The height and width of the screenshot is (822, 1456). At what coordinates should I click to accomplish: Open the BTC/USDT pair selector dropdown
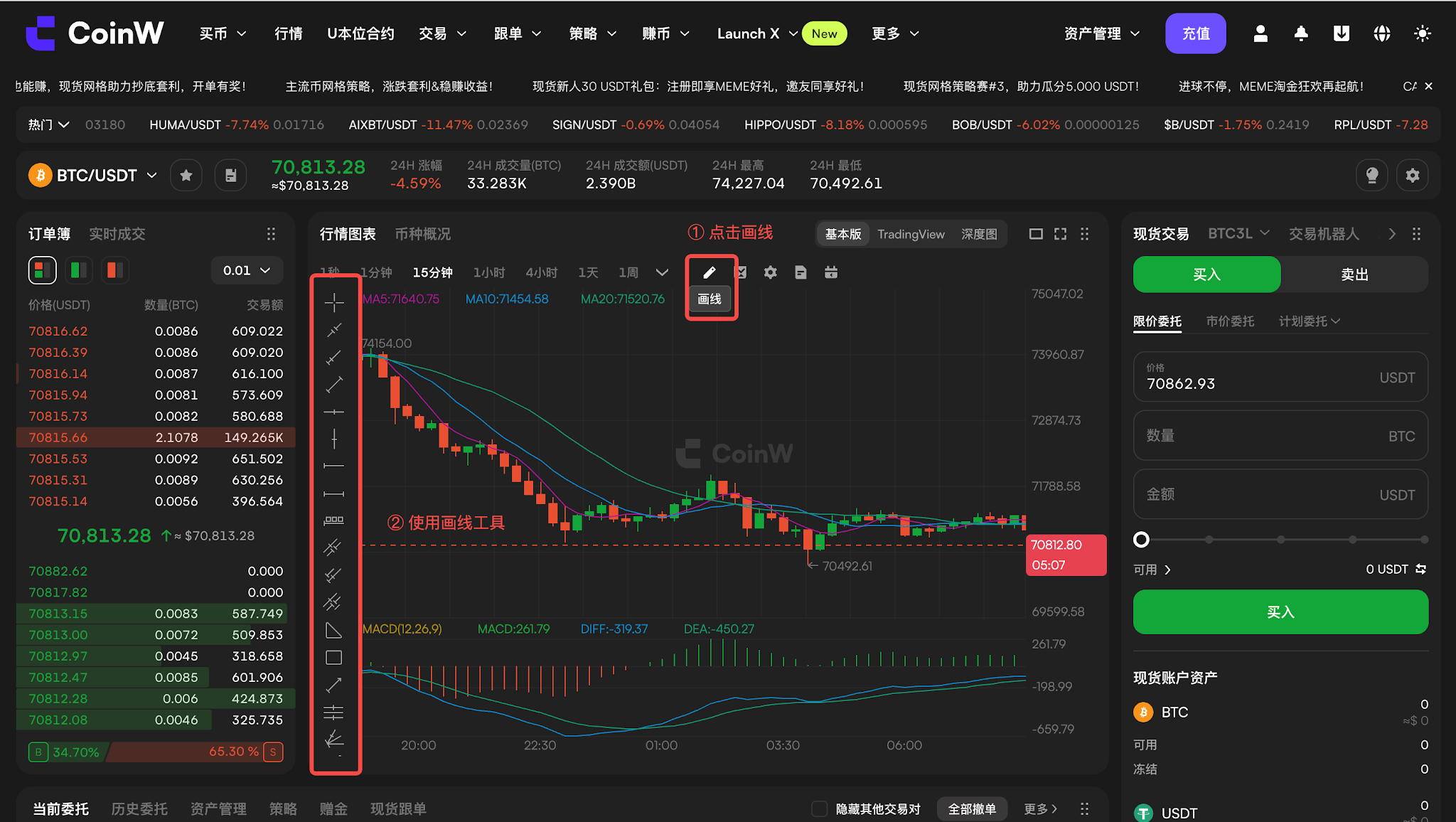93,175
